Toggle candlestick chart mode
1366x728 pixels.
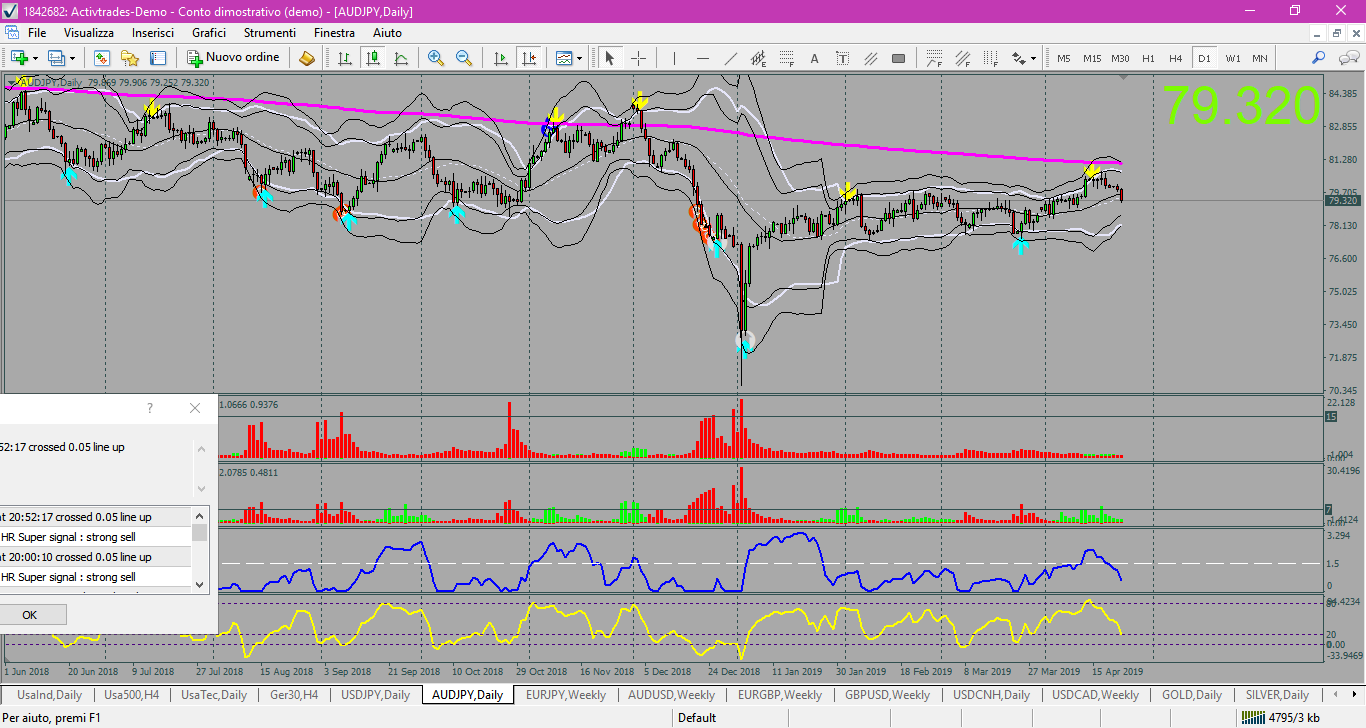[373, 58]
